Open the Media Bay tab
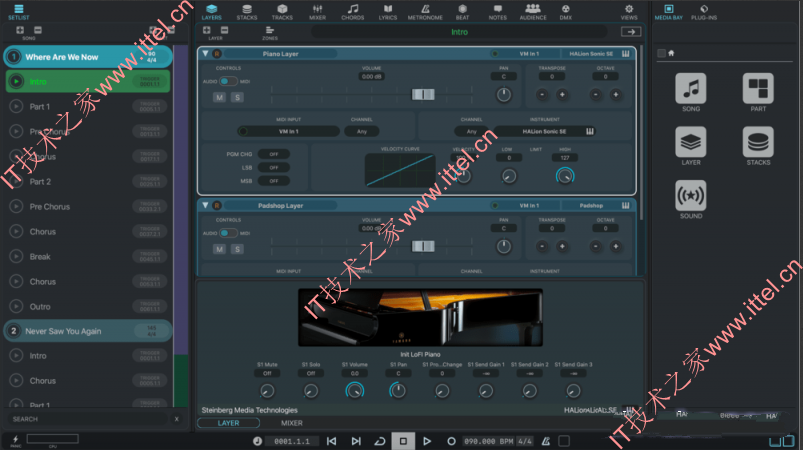 (x=669, y=12)
